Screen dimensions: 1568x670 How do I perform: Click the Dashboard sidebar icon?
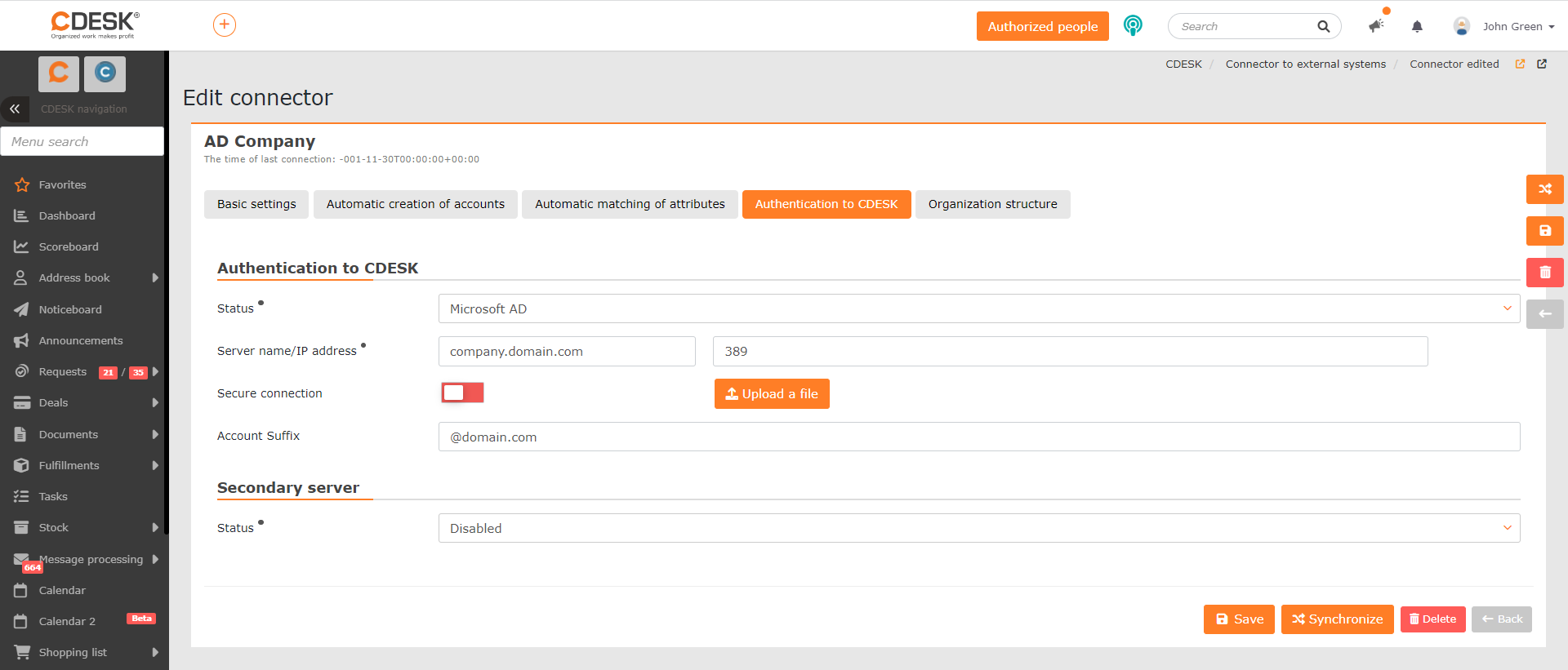21,215
